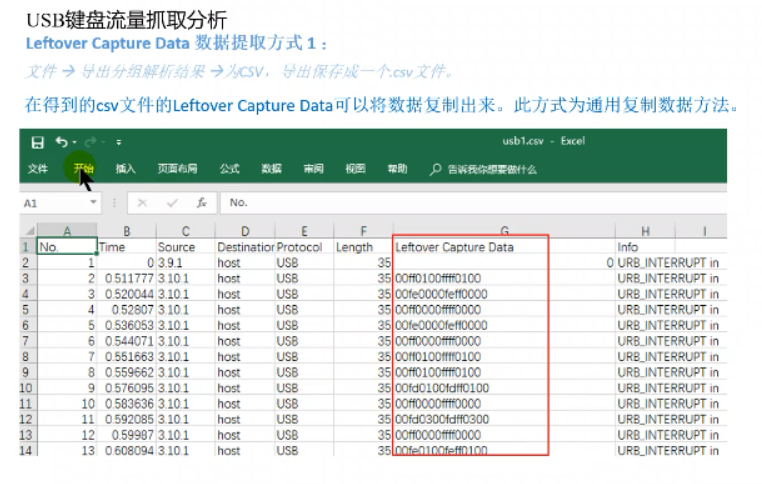Viewport: 762px width, 484px height.
Task: Click the Protocol header cell
Action: coord(304,246)
